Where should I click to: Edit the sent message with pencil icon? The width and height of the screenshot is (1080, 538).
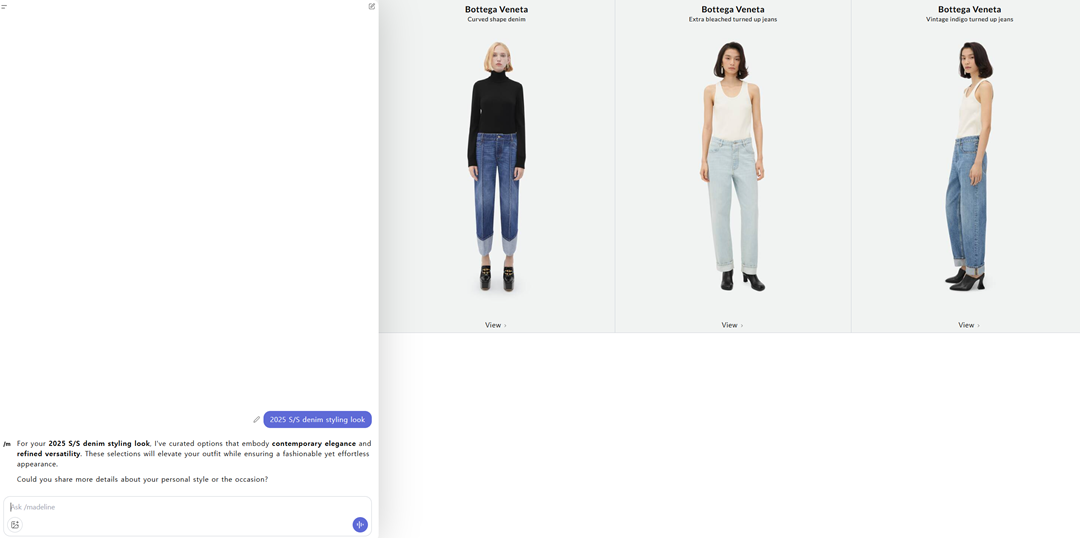(x=256, y=420)
